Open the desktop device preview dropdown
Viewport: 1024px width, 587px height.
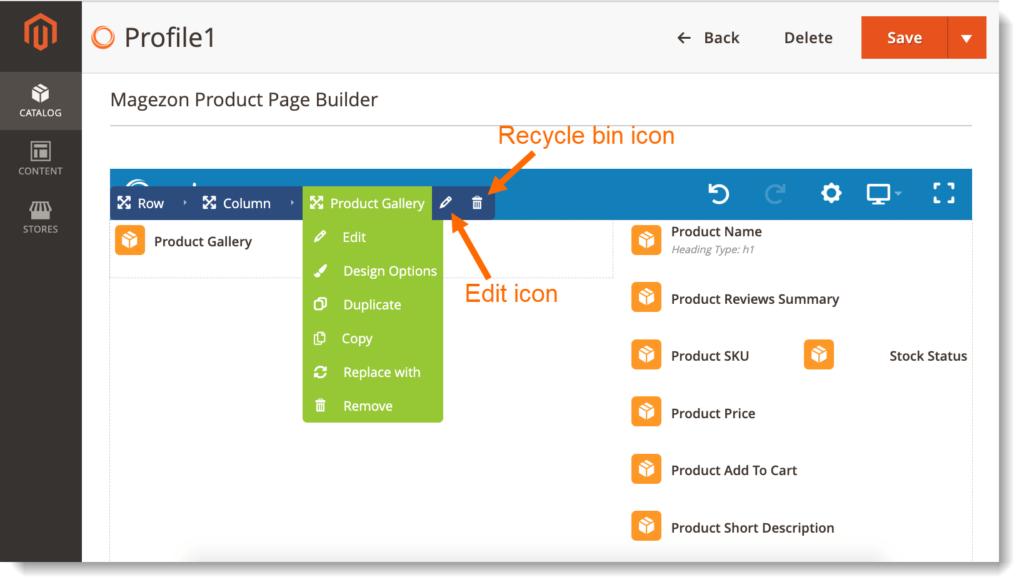click(884, 194)
